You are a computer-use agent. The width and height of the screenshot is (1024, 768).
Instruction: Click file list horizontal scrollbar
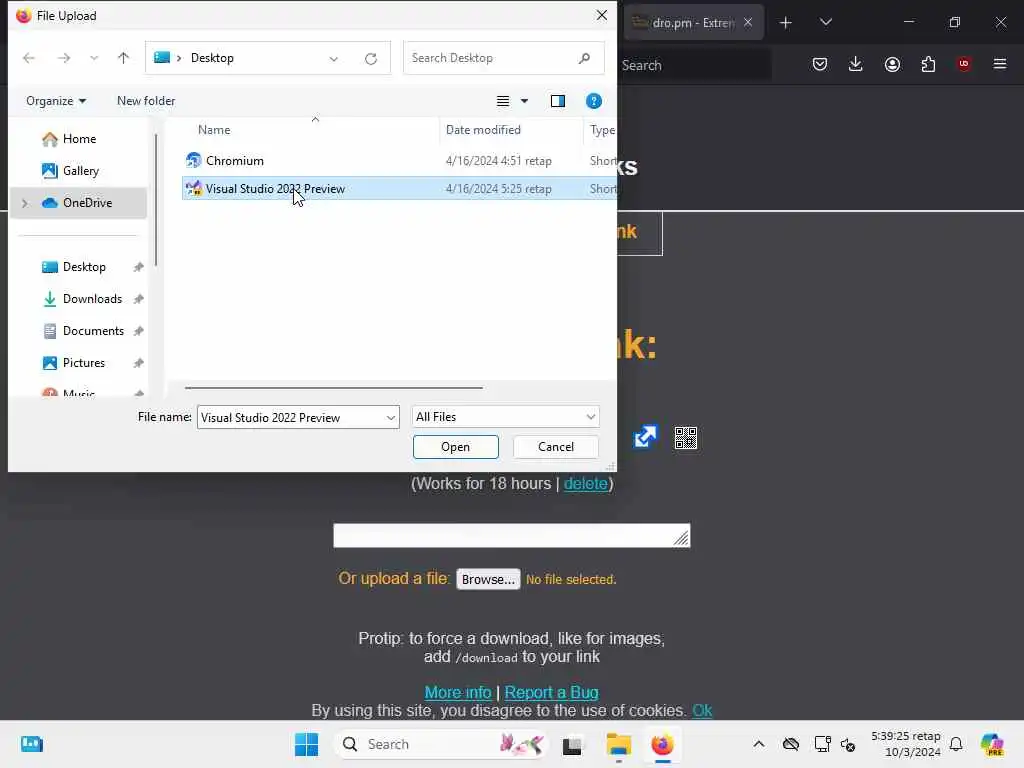point(334,387)
